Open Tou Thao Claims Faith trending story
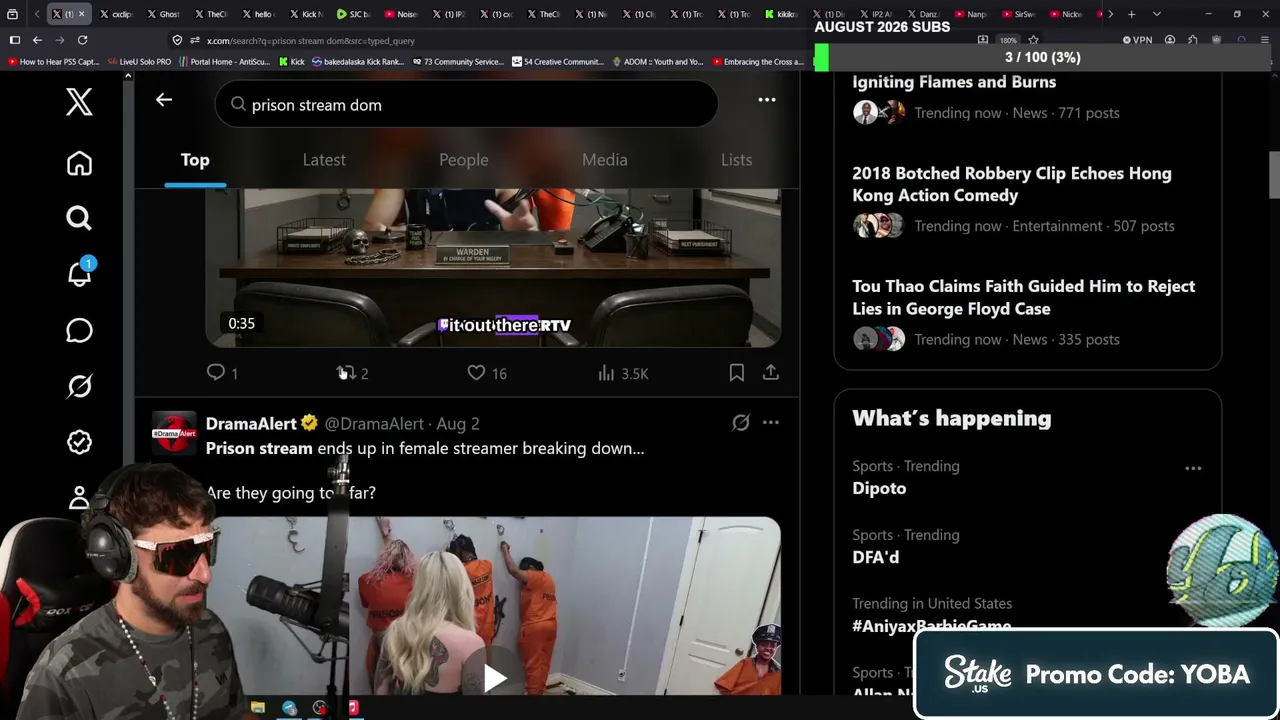The image size is (1280, 720). click(x=1023, y=297)
